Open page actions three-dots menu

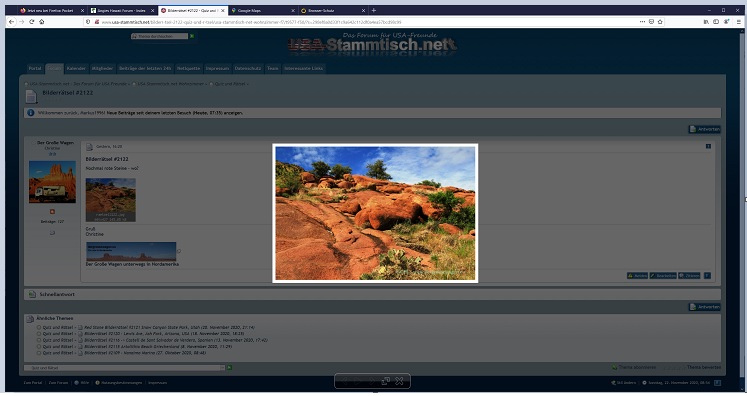coord(642,22)
